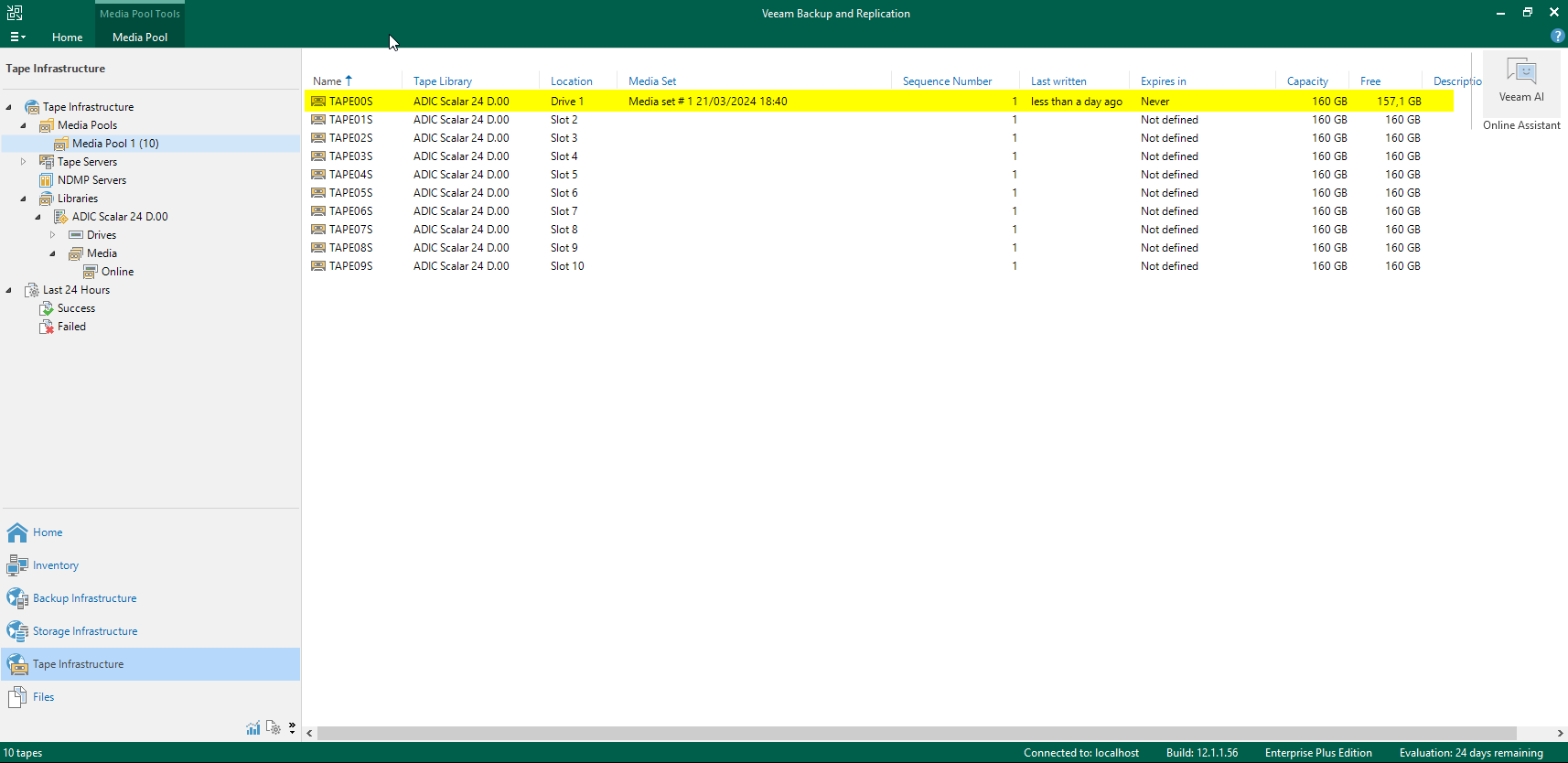Click the ADIC Scalar 24 library icon

(61, 217)
